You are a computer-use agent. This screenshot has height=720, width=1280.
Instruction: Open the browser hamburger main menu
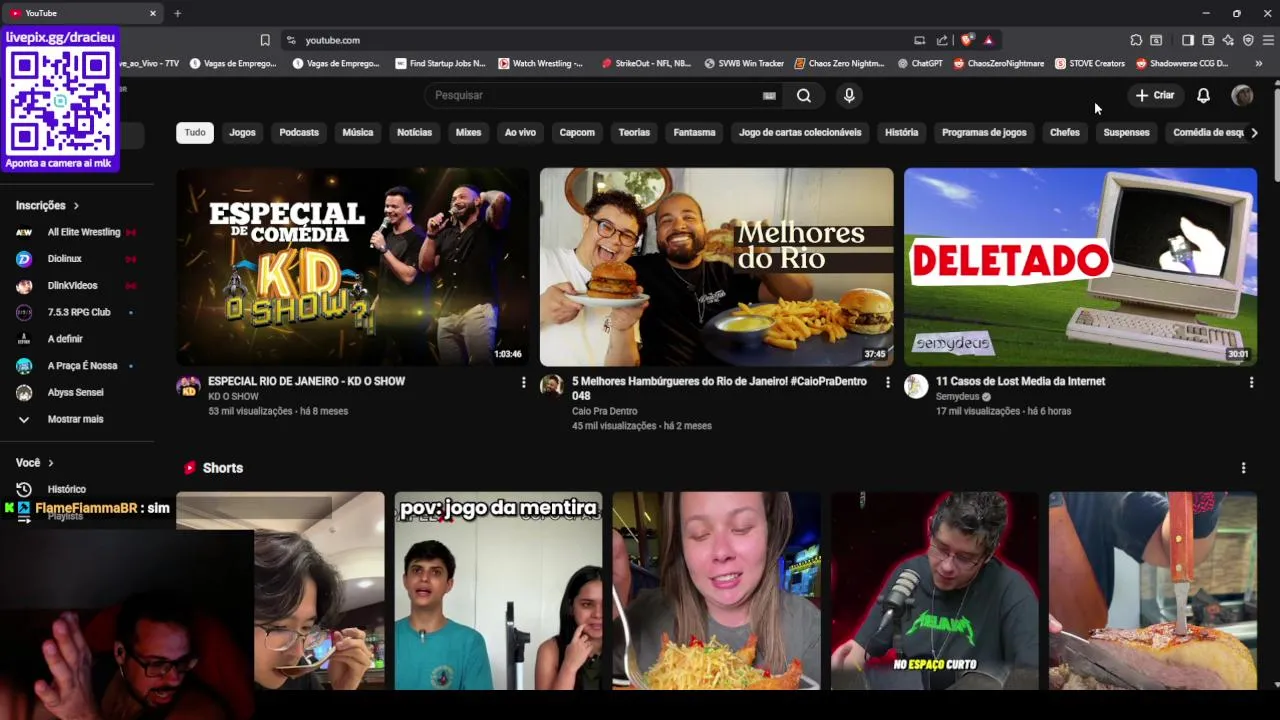click(x=1268, y=40)
